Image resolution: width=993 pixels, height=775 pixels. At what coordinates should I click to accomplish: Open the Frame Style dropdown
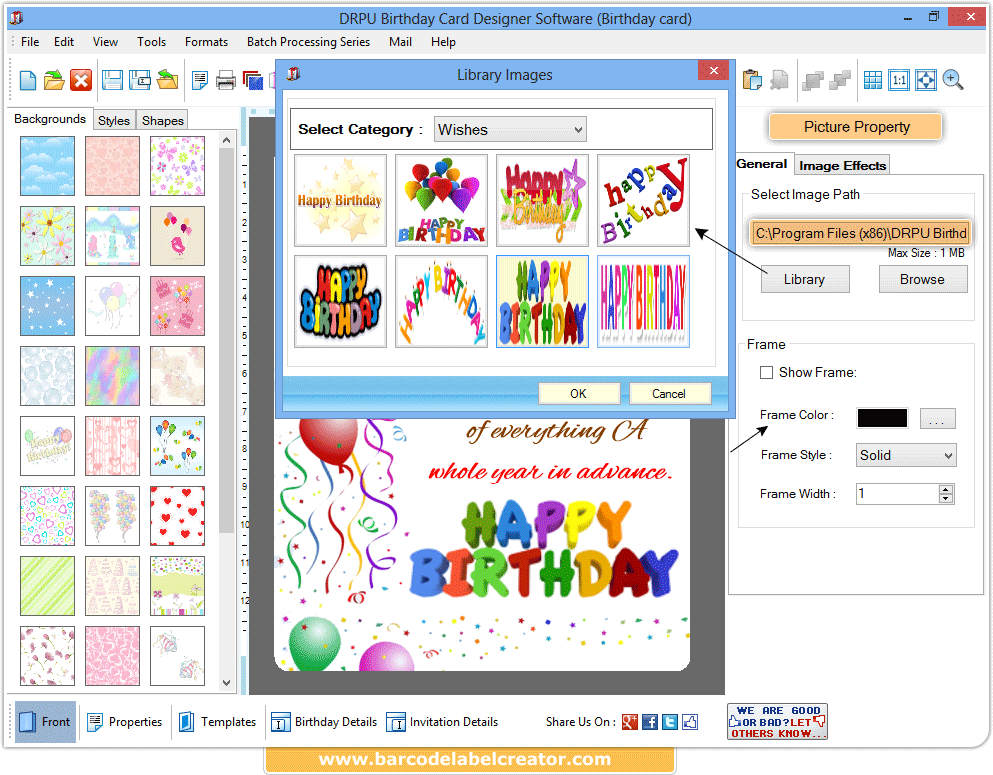coord(905,455)
